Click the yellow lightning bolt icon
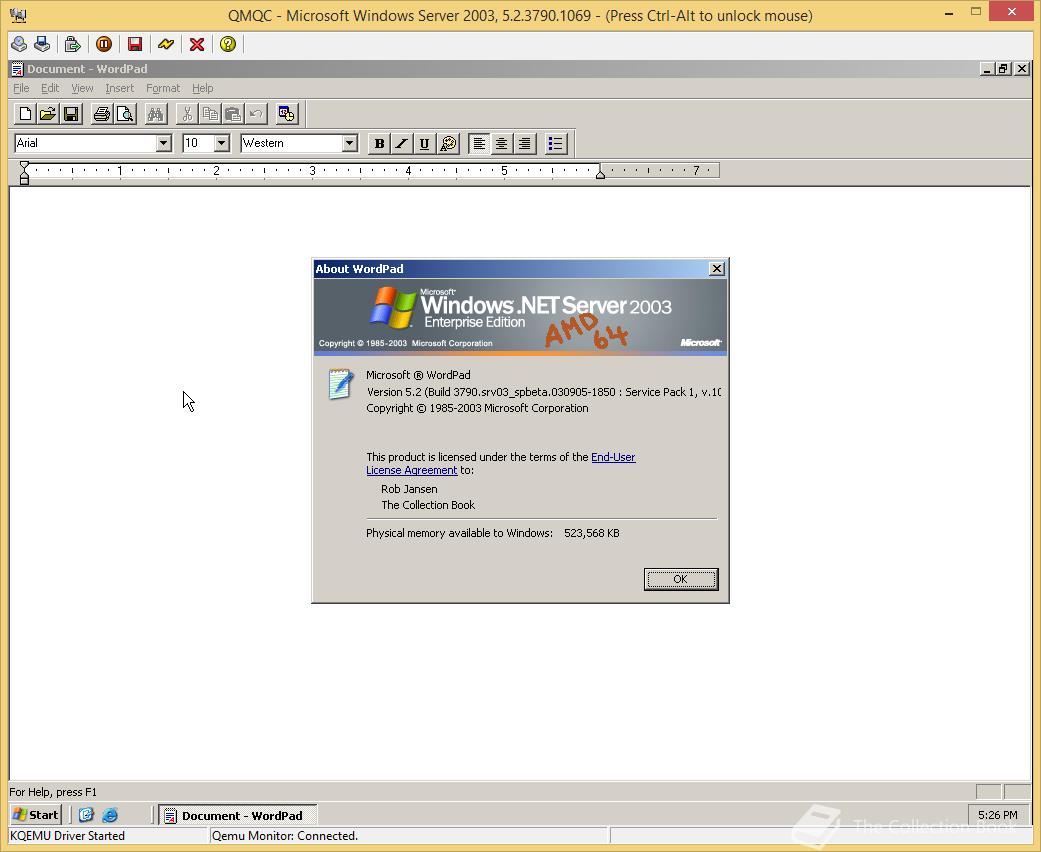1041x852 pixels. click(x=166, y=44)
